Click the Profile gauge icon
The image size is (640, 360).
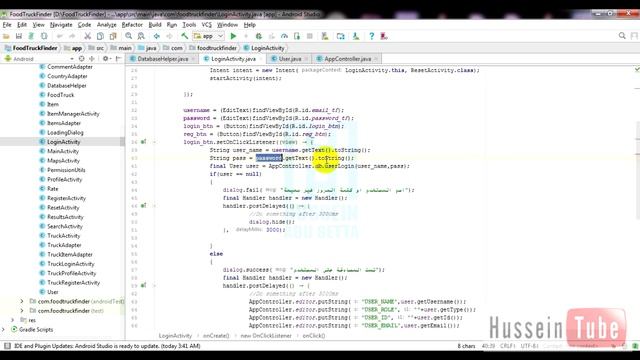pyautogui.click(x=284, y=36)
